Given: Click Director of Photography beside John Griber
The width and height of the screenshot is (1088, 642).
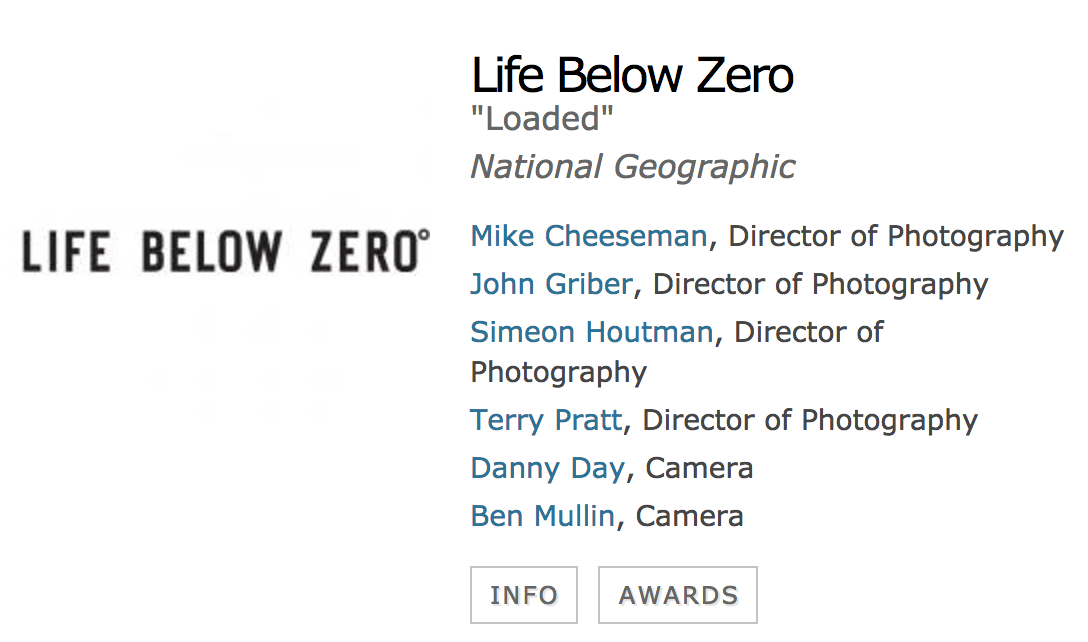Looking at the screenshot, I should (821, 285).
